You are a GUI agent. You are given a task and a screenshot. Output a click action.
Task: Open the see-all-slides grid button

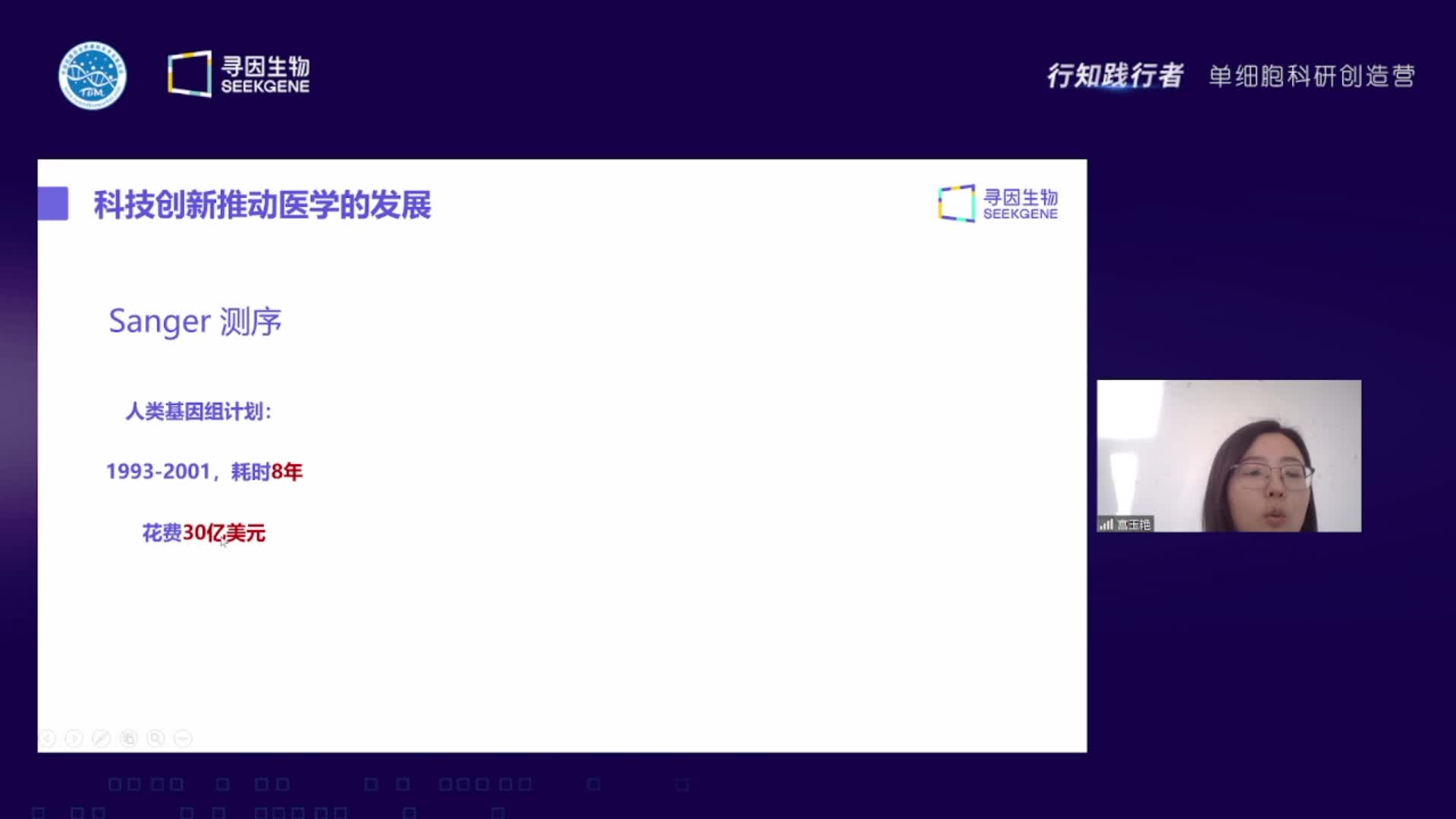[129, 738]
